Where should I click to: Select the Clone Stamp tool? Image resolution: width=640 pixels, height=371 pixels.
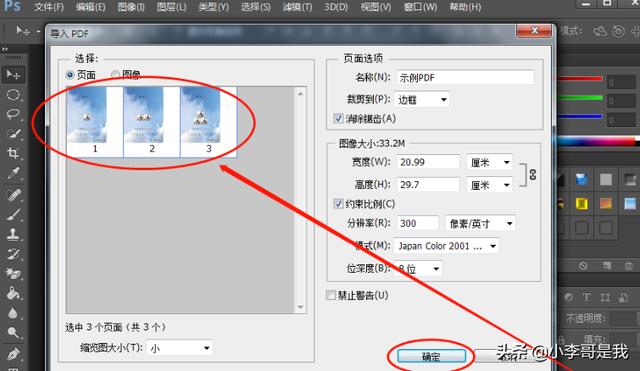point(13,234)
